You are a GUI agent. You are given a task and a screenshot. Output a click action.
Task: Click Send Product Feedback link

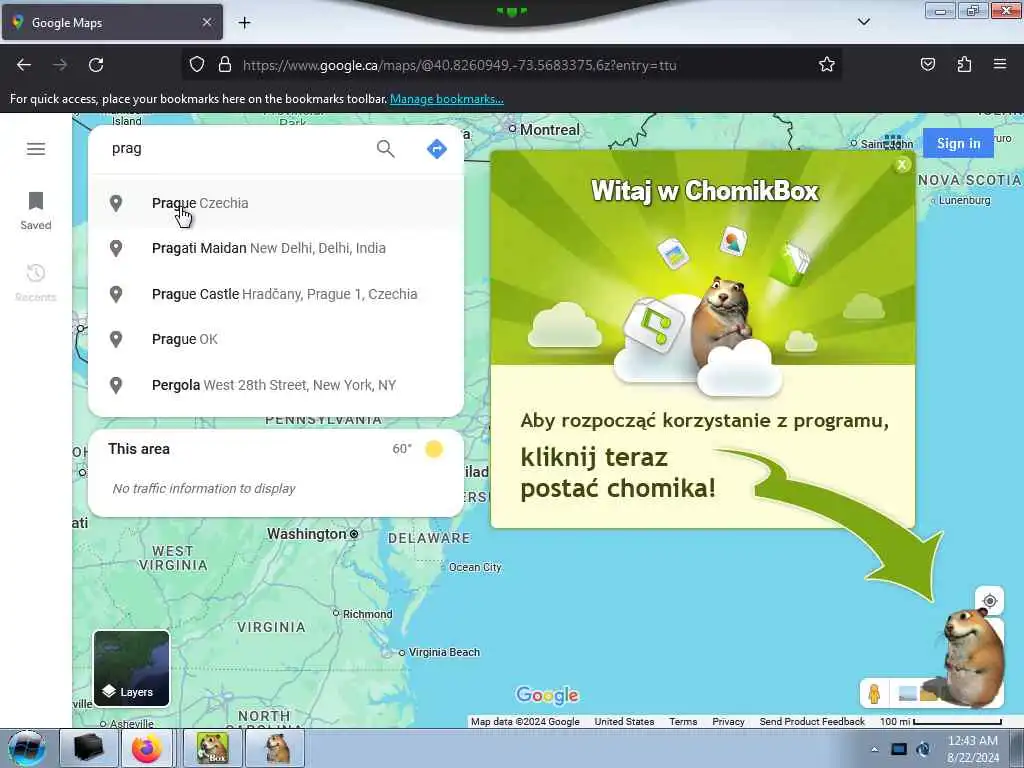(x=812, y=722)
